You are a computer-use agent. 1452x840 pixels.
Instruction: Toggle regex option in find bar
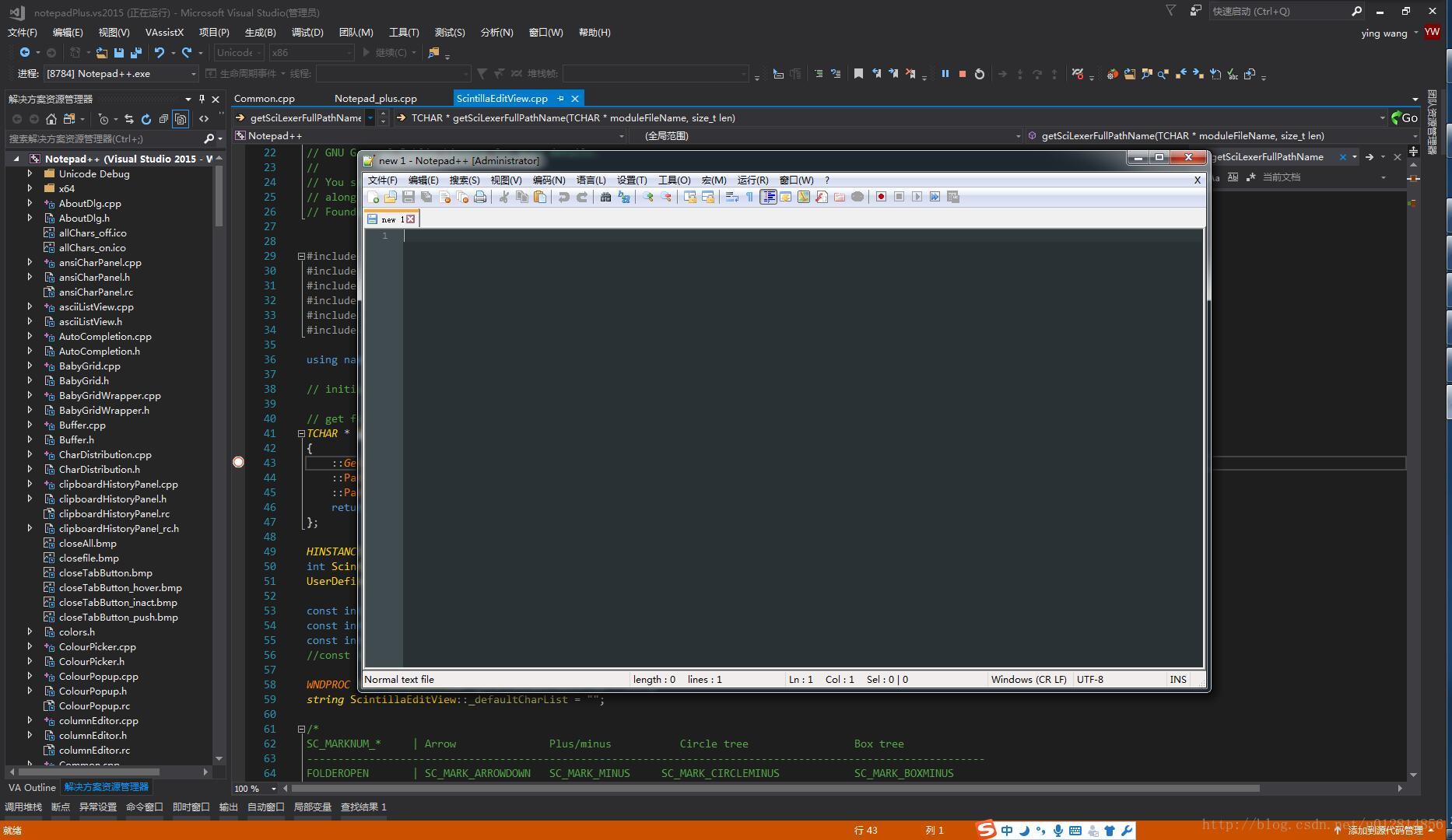click(x=1250, y=177)
